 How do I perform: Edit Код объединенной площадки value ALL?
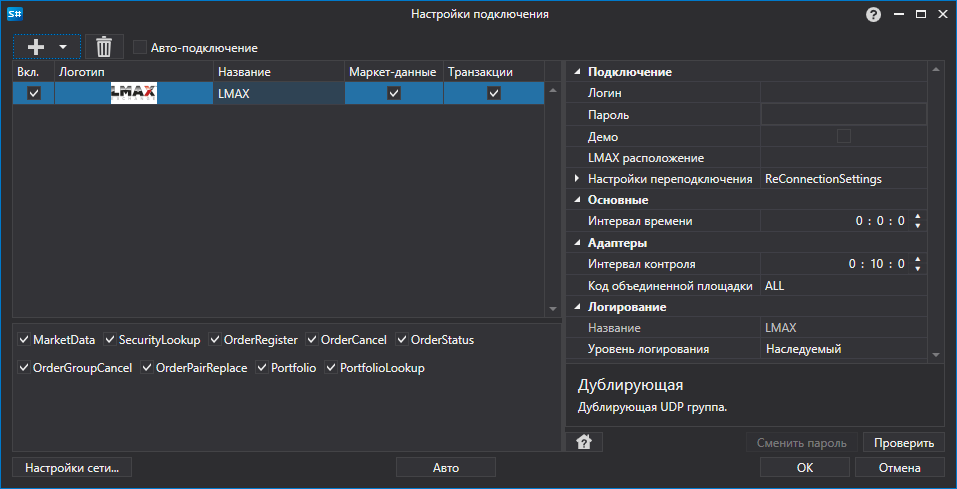tap(843, 286)
